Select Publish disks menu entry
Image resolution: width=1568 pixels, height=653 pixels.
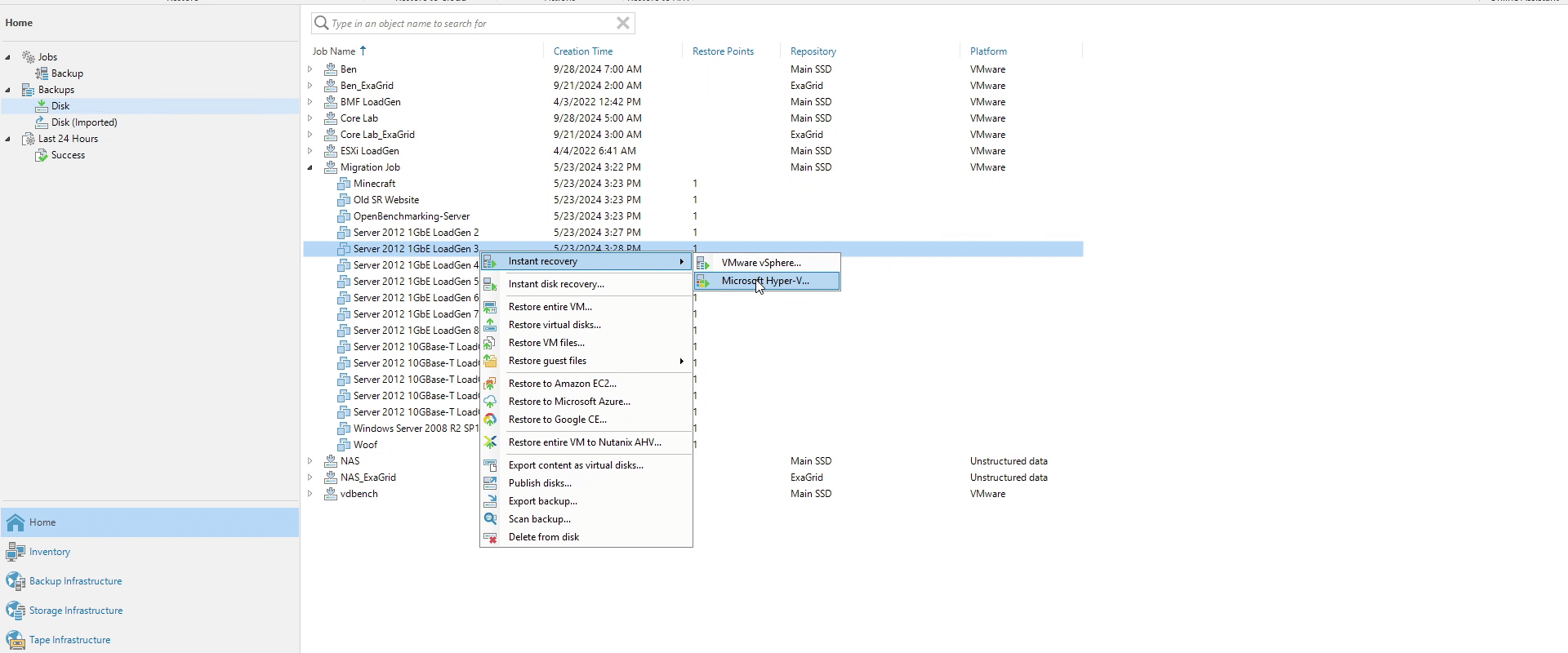click(586, 483)
